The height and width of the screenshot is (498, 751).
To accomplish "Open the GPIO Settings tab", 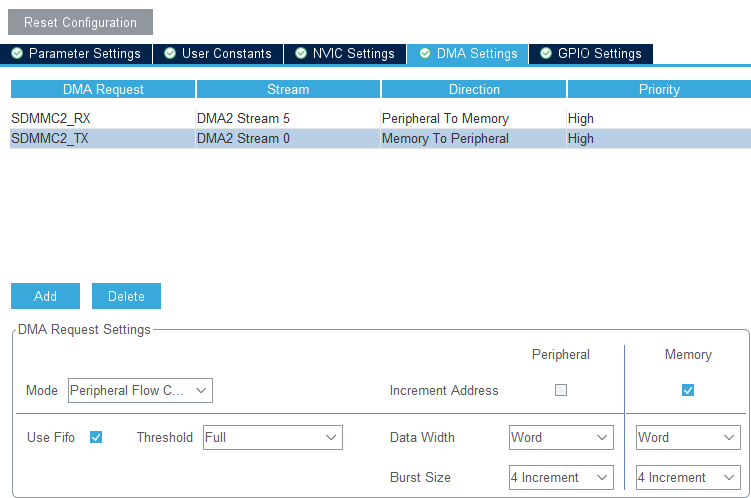I will click(591, 54).
